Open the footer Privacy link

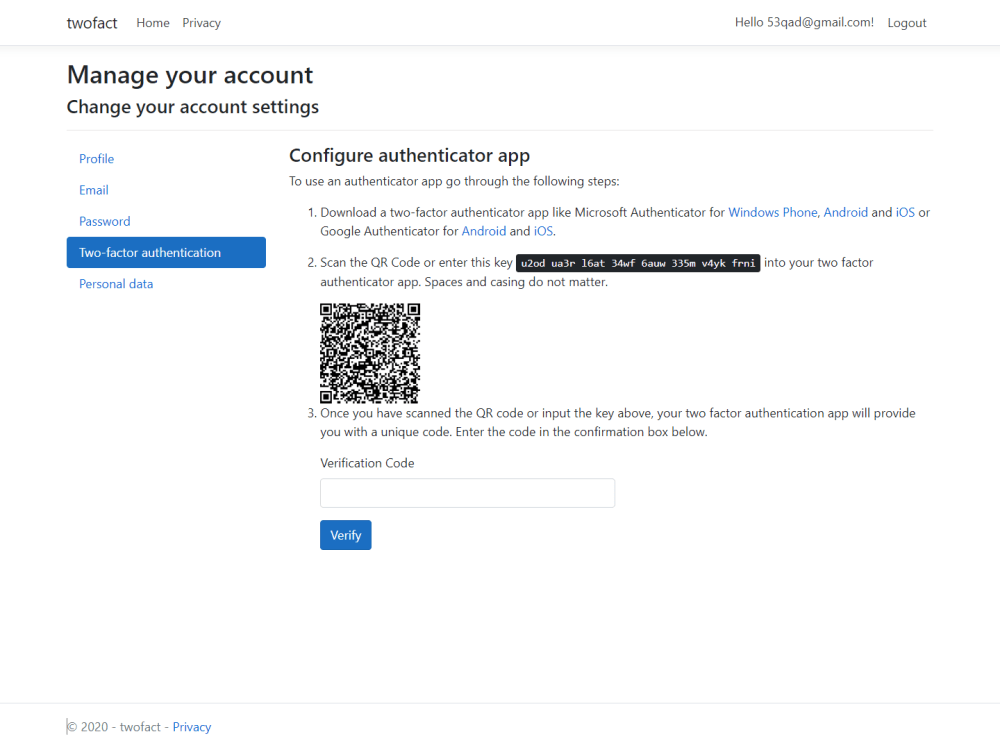point(191,727)
